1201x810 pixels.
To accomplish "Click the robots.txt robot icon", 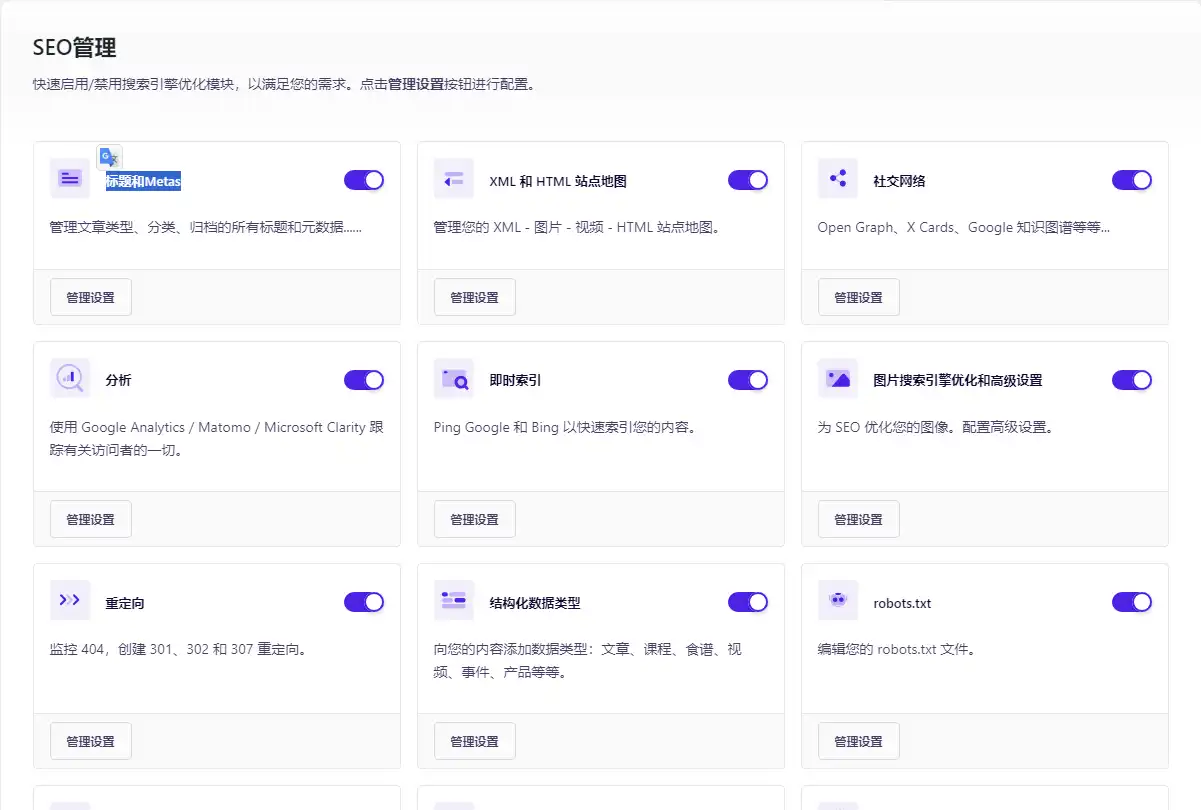I will tap(837, 600).
